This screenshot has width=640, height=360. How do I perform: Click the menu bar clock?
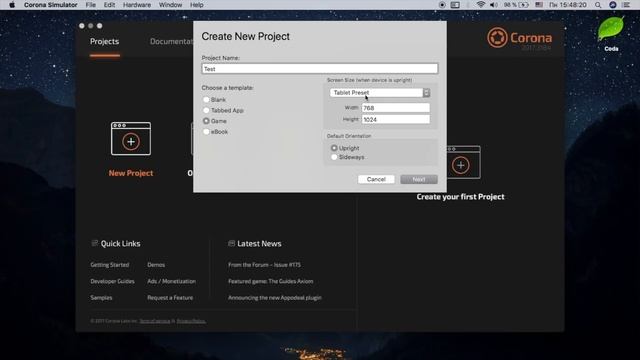[568, 5]
